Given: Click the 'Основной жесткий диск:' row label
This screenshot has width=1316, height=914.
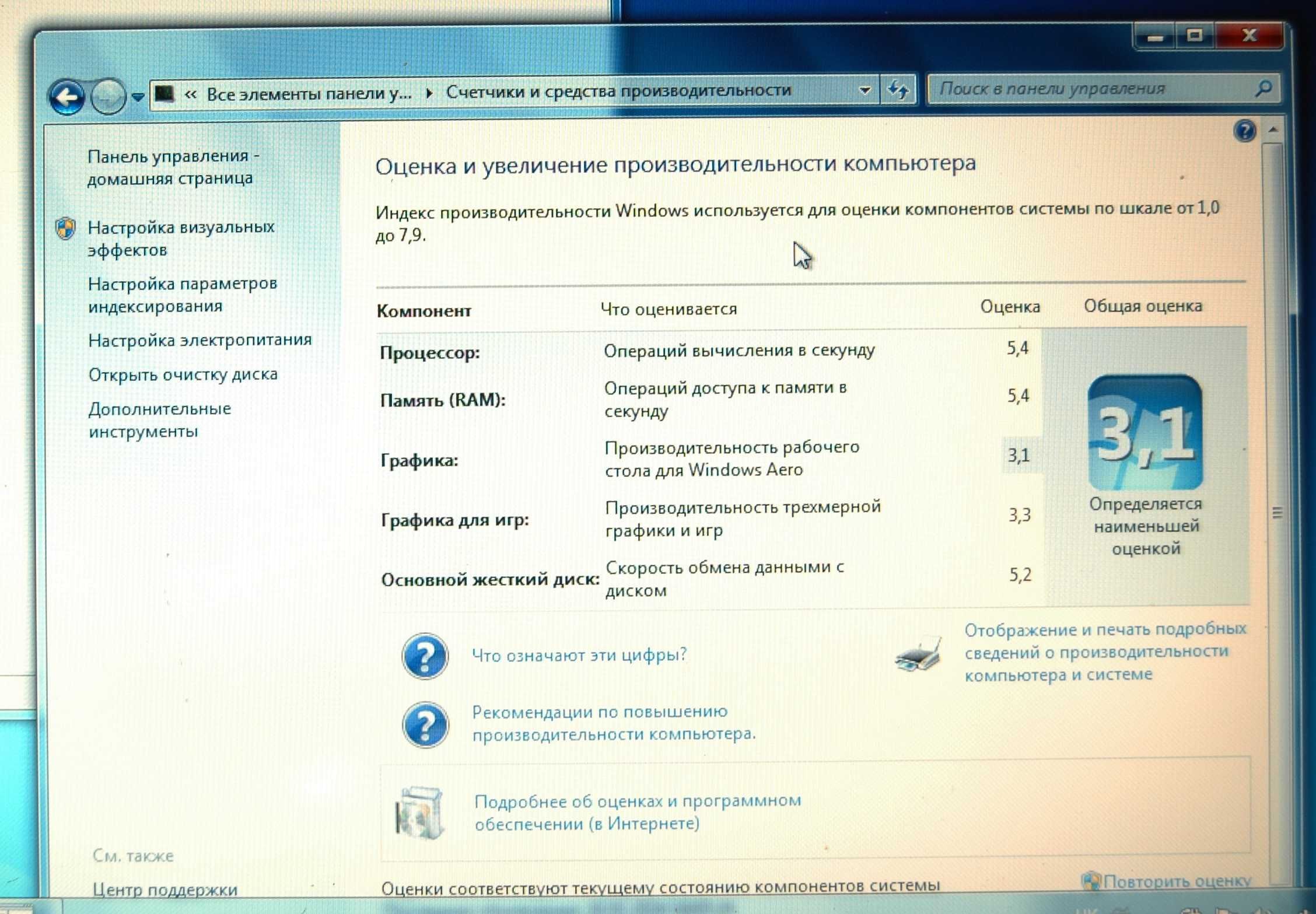Looking at the screenshot, I should pyautogui.click(x=490, y=580).
